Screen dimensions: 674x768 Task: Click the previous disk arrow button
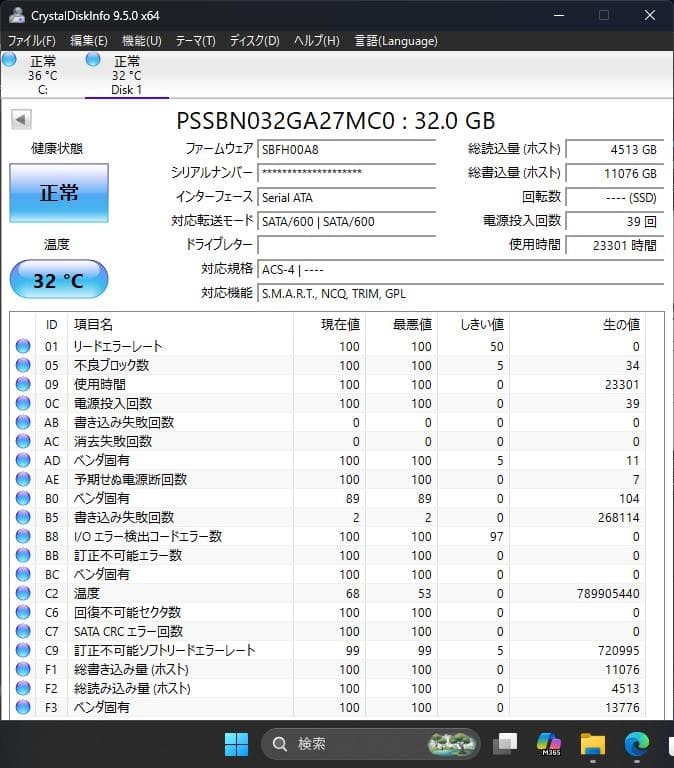pyautogui.click(x=21, y=119)
